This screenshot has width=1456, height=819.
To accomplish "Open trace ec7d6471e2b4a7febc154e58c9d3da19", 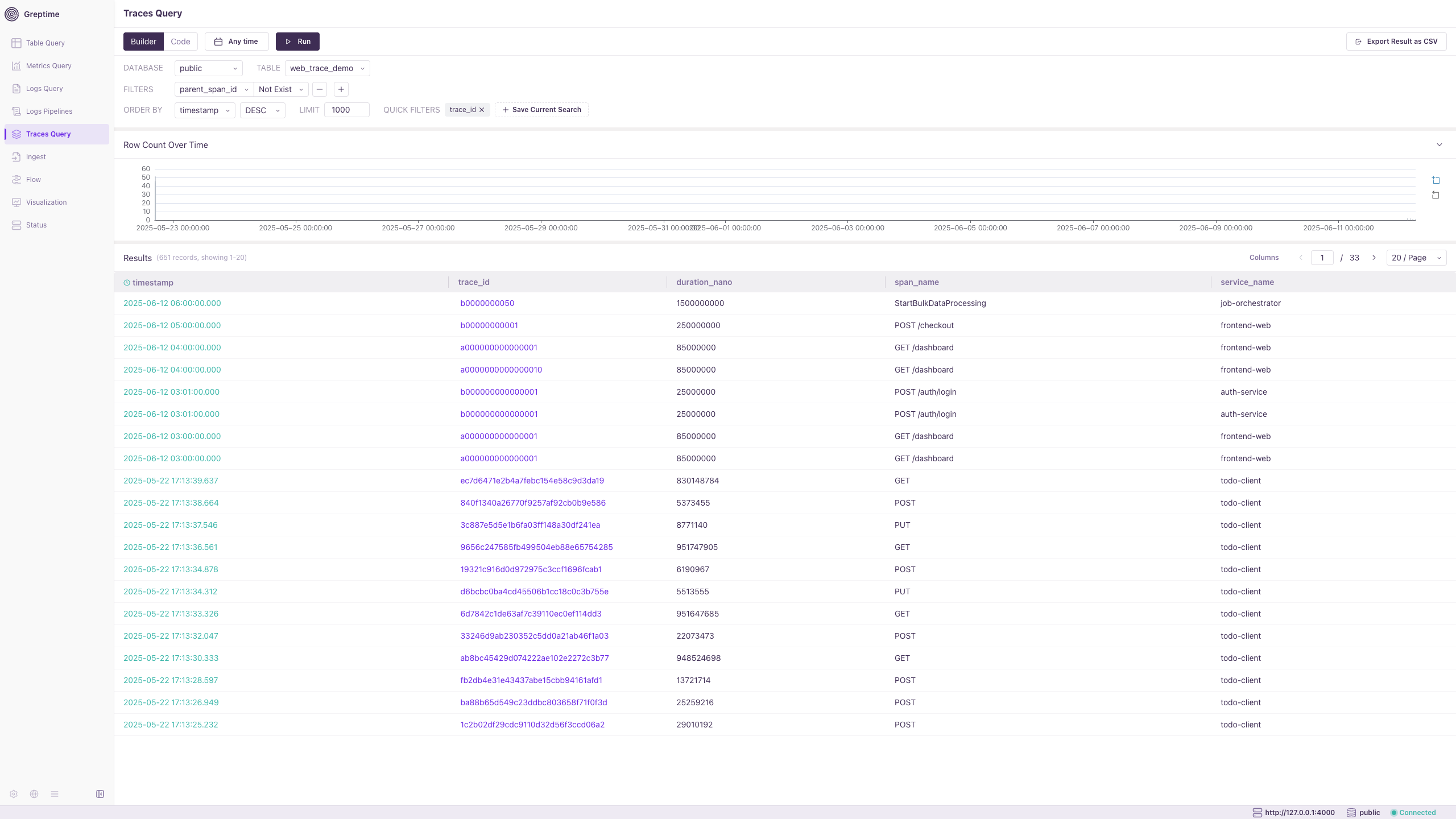I will (532, 481).
